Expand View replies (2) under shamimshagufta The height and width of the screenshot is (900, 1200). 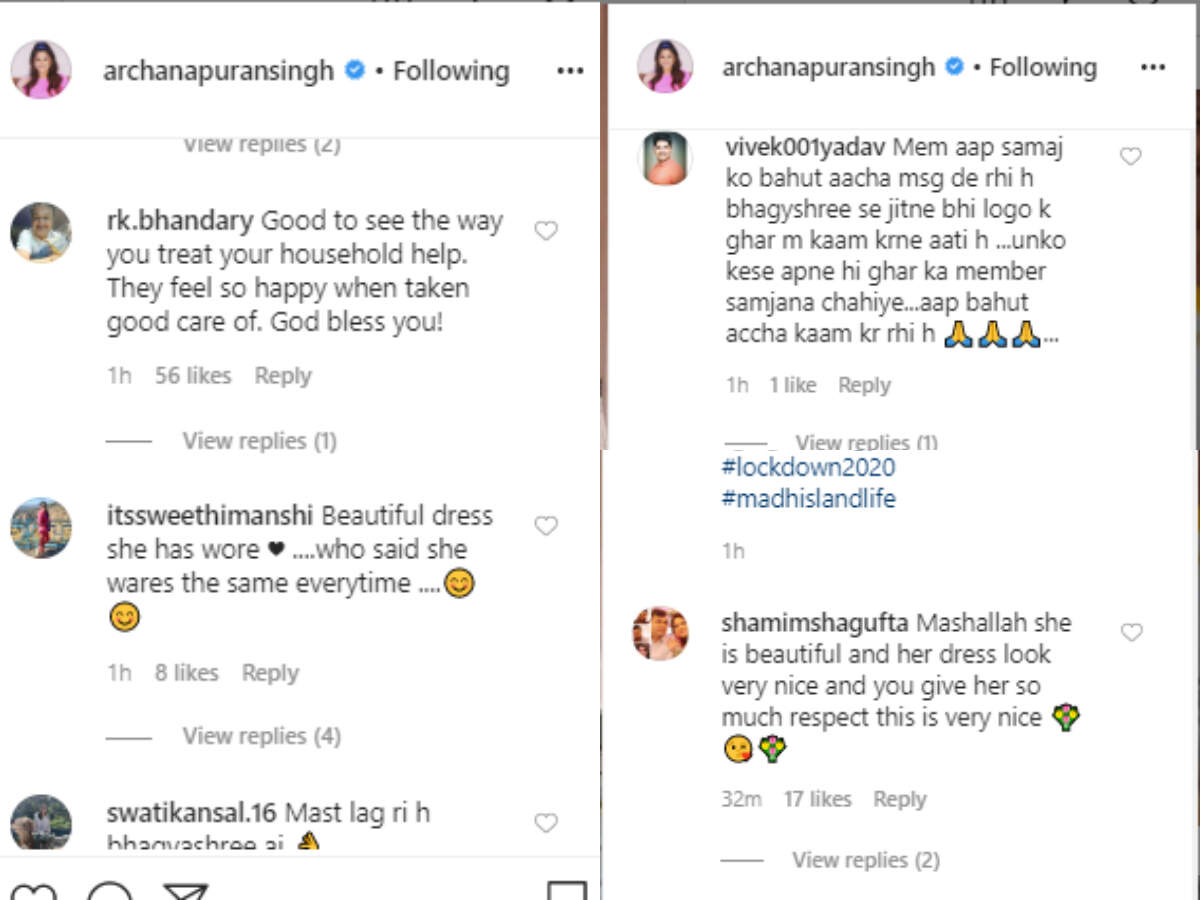pyautogui.click(x=866, y=860)
